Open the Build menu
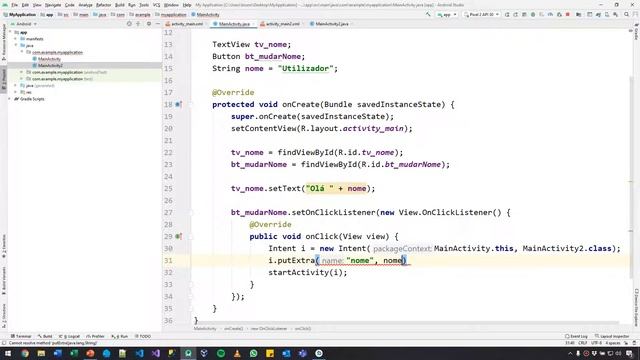The height and width of the screenshot is (360, 640). click(x=120, y=5)
